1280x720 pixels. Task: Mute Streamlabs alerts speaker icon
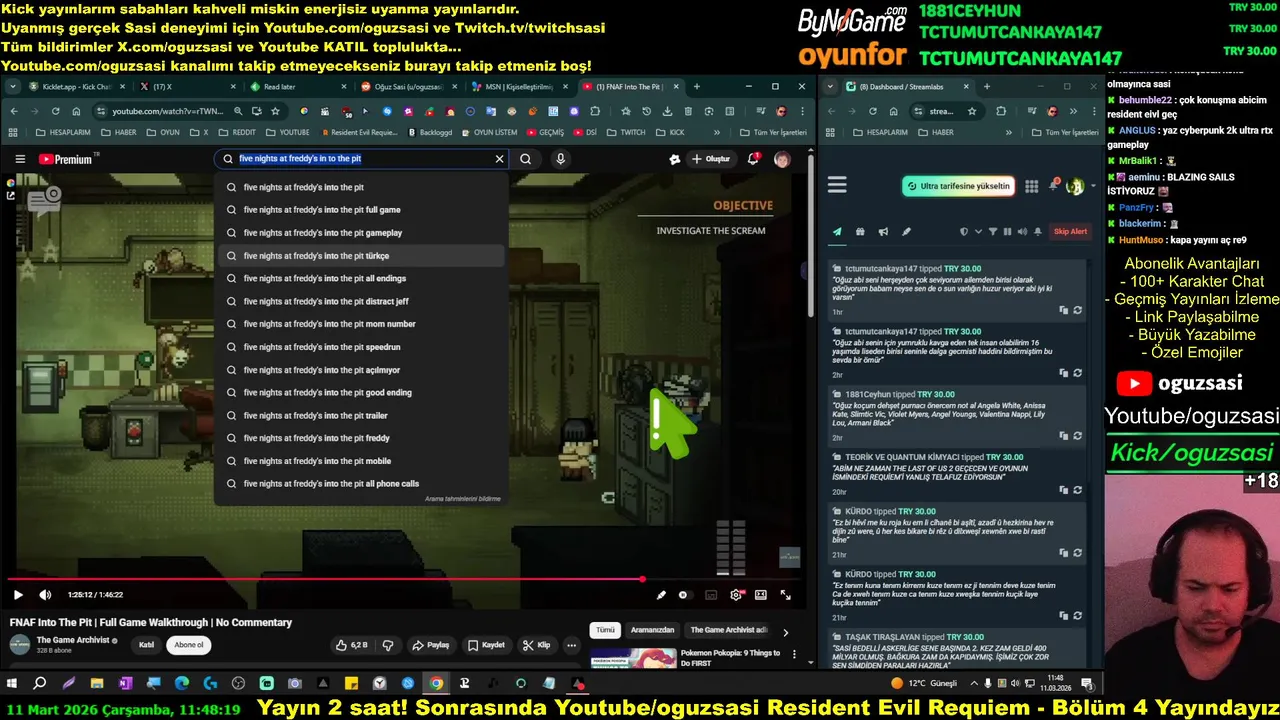(1022, 232)
